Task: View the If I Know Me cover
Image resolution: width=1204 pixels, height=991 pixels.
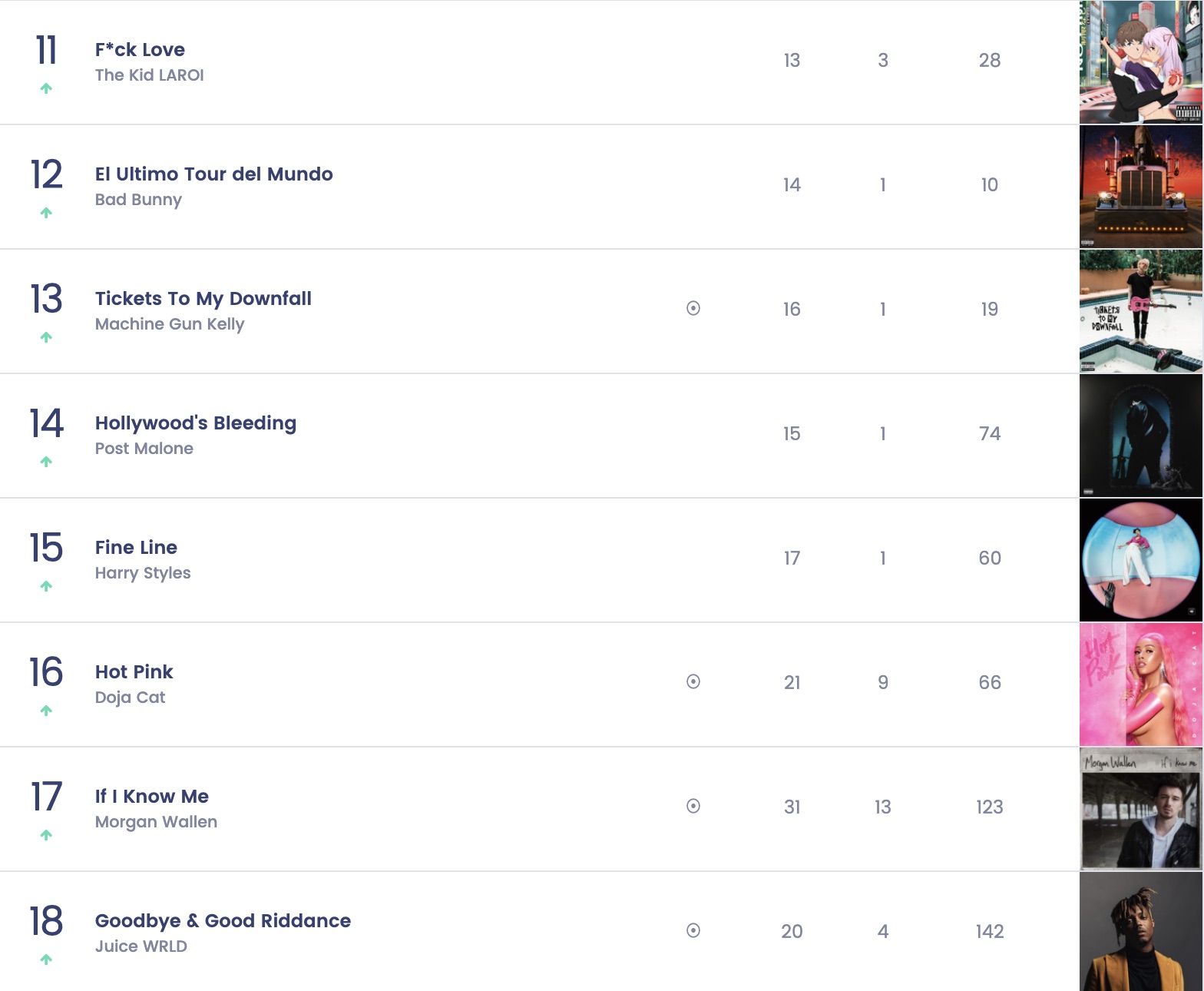Action: tap(1140, 809)
